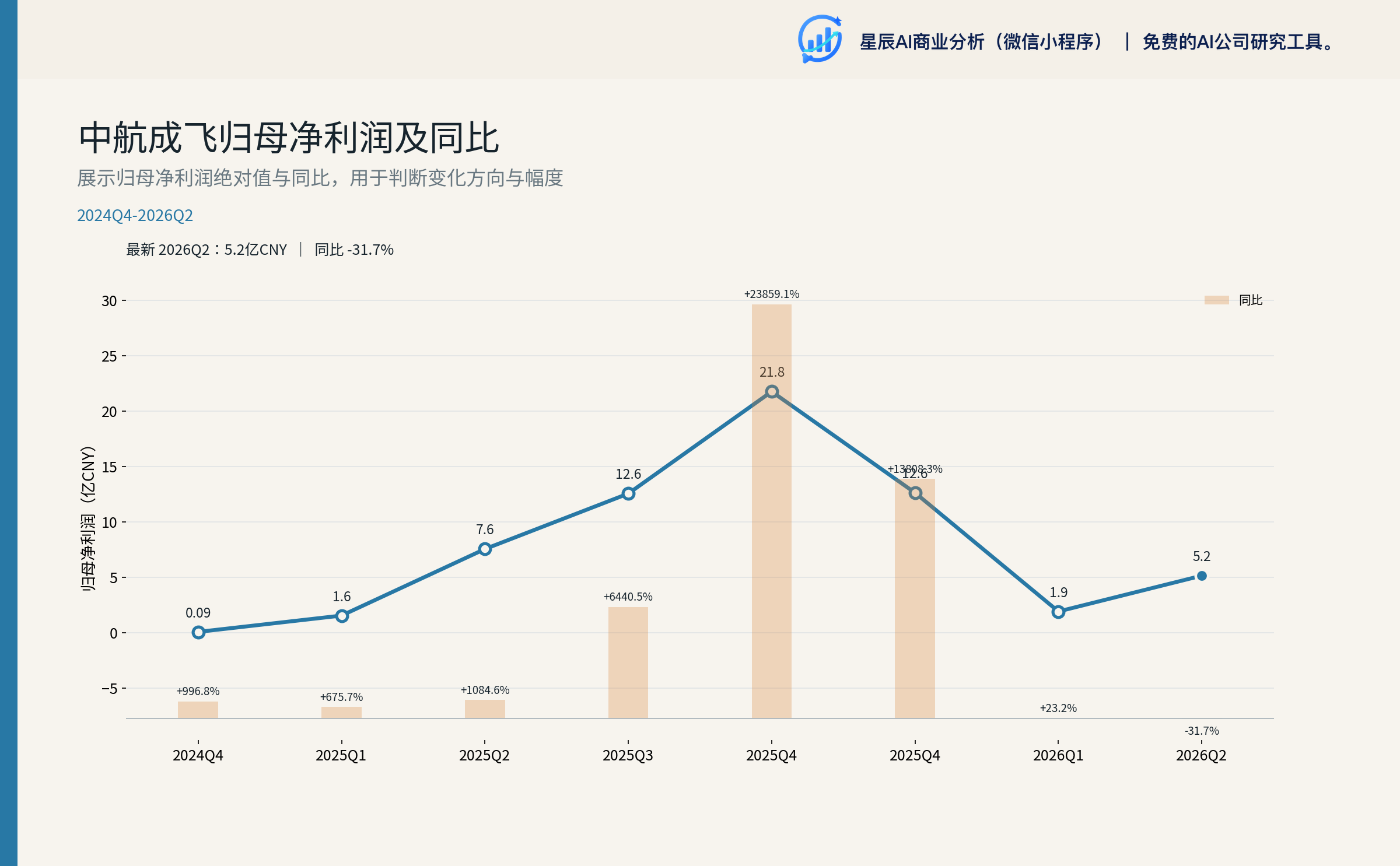Click the 免费的AI公司研究工具 tagline
This screenshot has height=866, width=1400.
click(x=1238, y=42)
